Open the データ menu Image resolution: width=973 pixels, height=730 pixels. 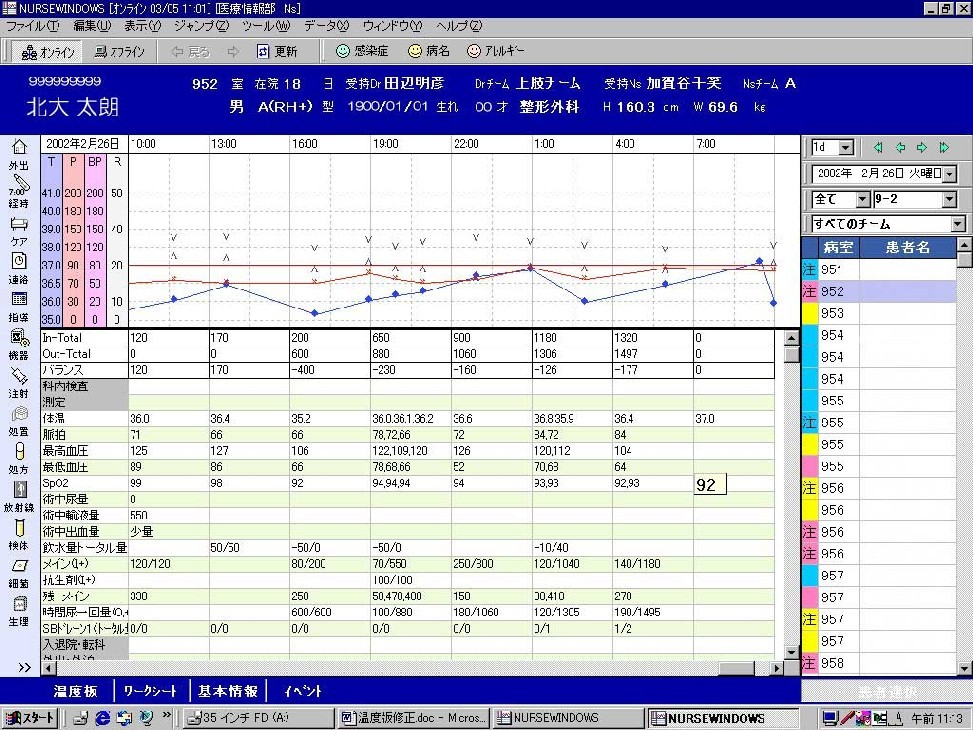click(326, 26)
